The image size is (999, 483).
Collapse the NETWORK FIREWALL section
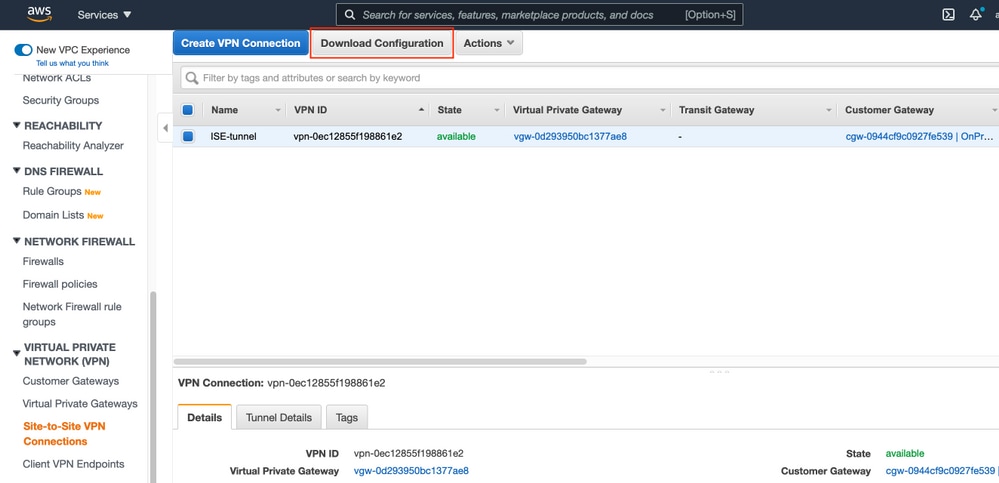point(17,241)
